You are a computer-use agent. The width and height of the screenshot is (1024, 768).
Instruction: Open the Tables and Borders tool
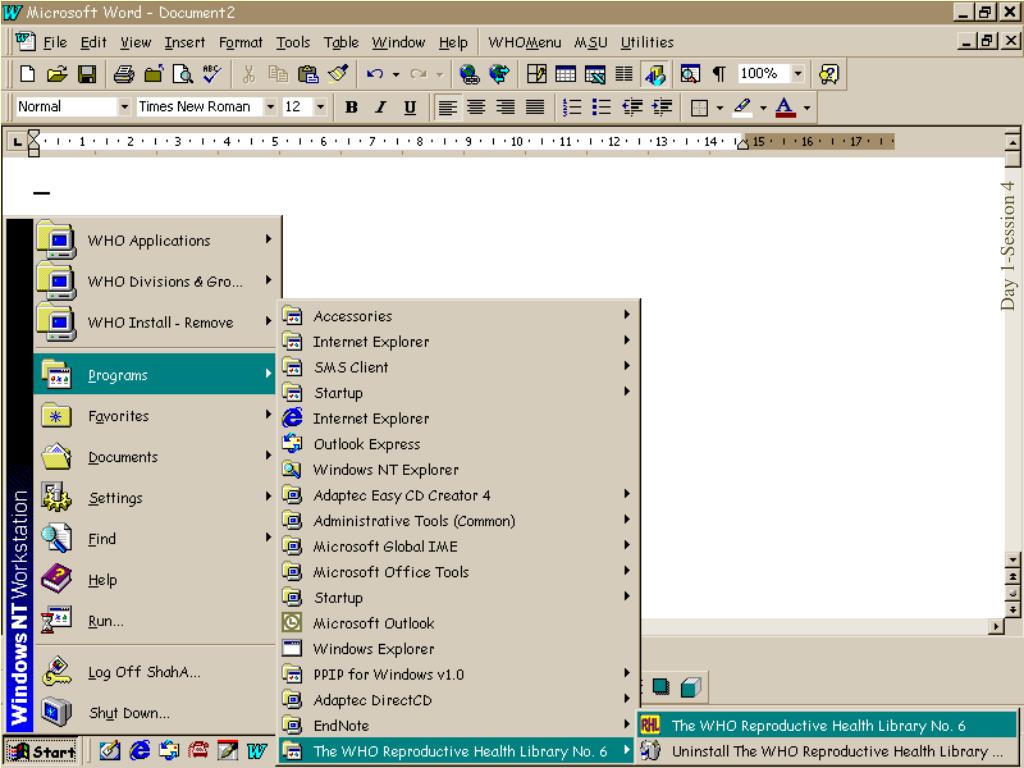click(536, 74)
